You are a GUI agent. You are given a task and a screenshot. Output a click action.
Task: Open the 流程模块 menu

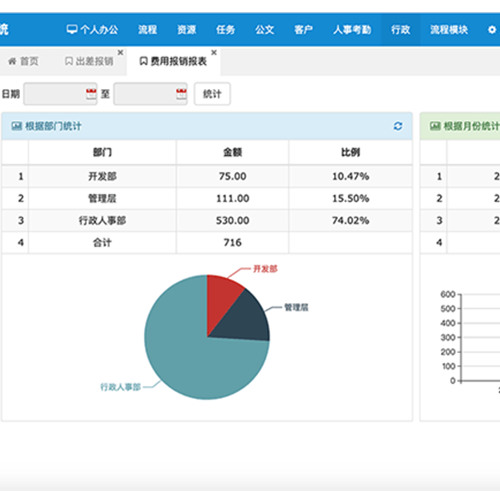[x=449, y=30]
